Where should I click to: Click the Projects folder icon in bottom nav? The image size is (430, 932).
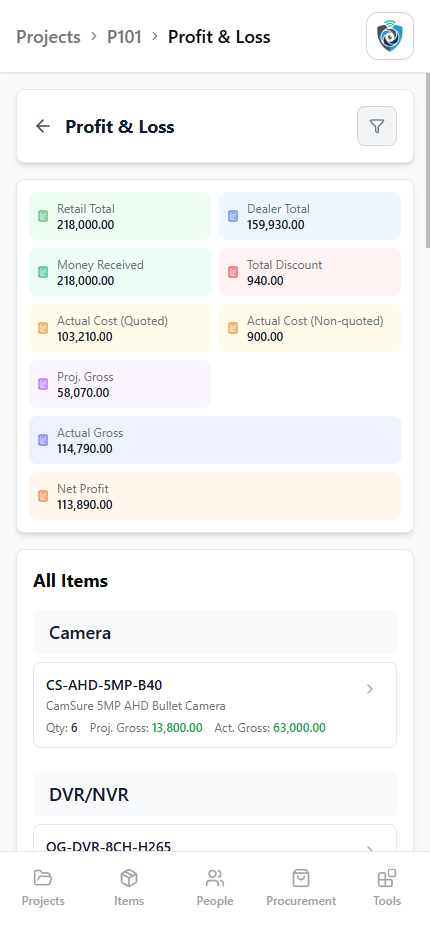43,878
